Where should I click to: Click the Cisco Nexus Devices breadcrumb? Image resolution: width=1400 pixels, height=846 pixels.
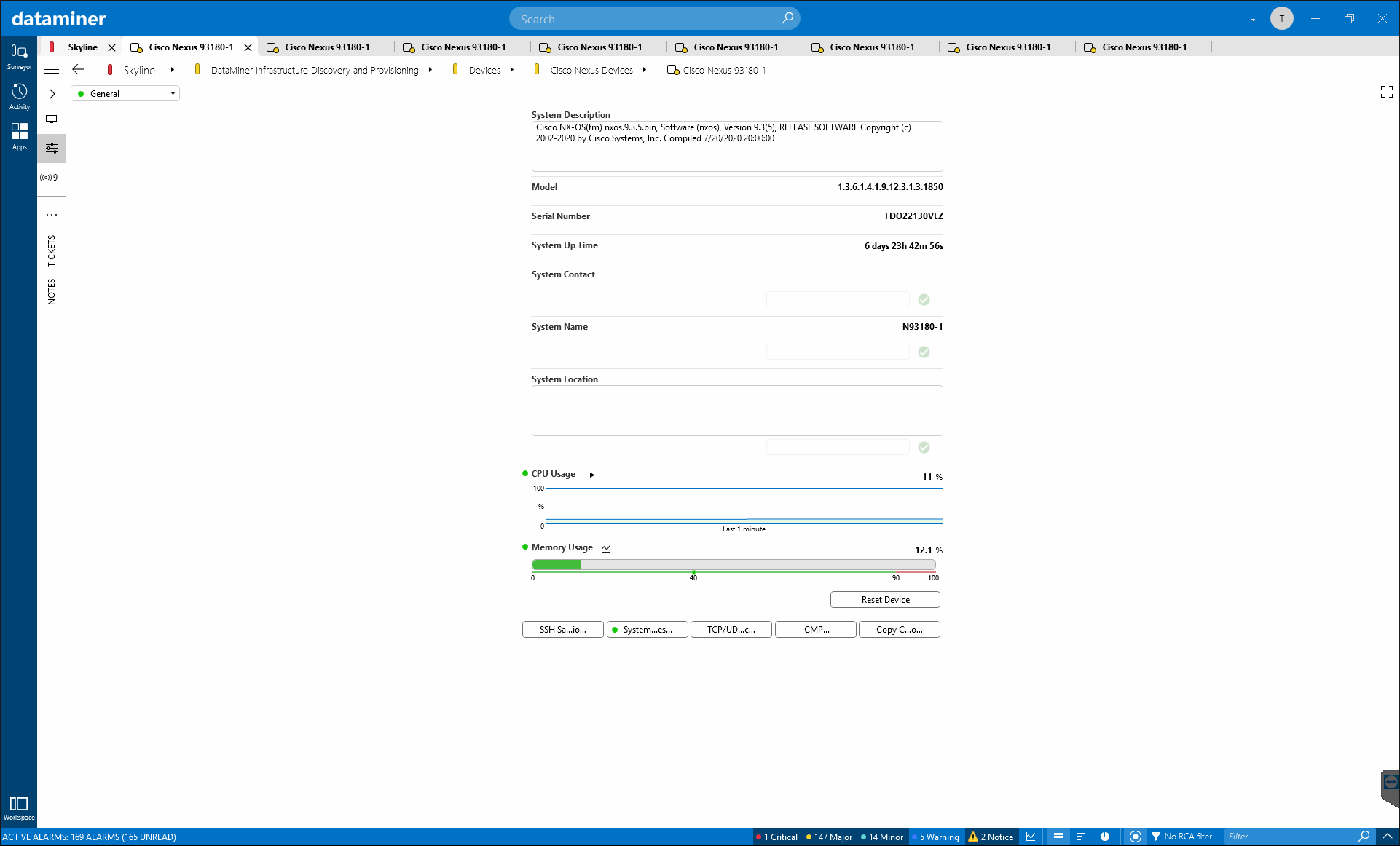(591, 71)
